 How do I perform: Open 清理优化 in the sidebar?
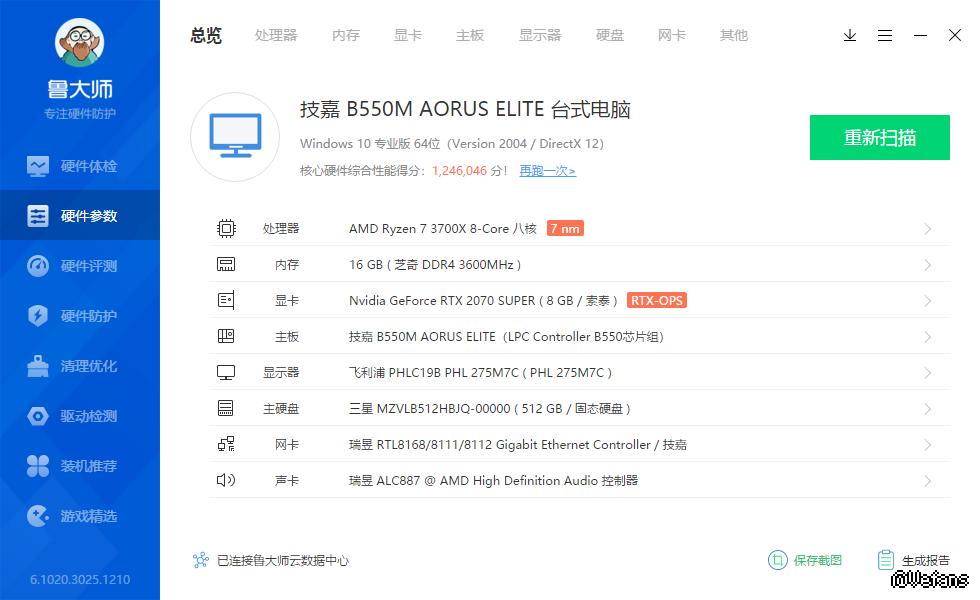(x=80, y=366)
